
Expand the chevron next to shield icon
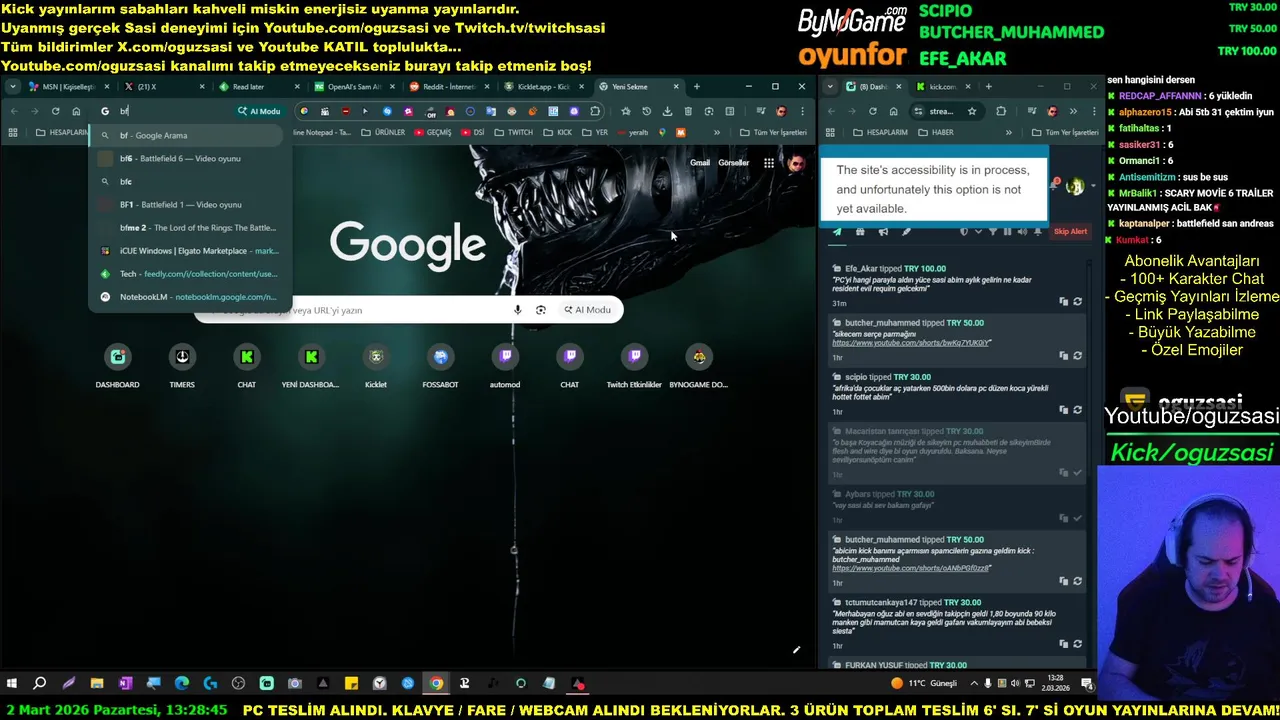978,232
